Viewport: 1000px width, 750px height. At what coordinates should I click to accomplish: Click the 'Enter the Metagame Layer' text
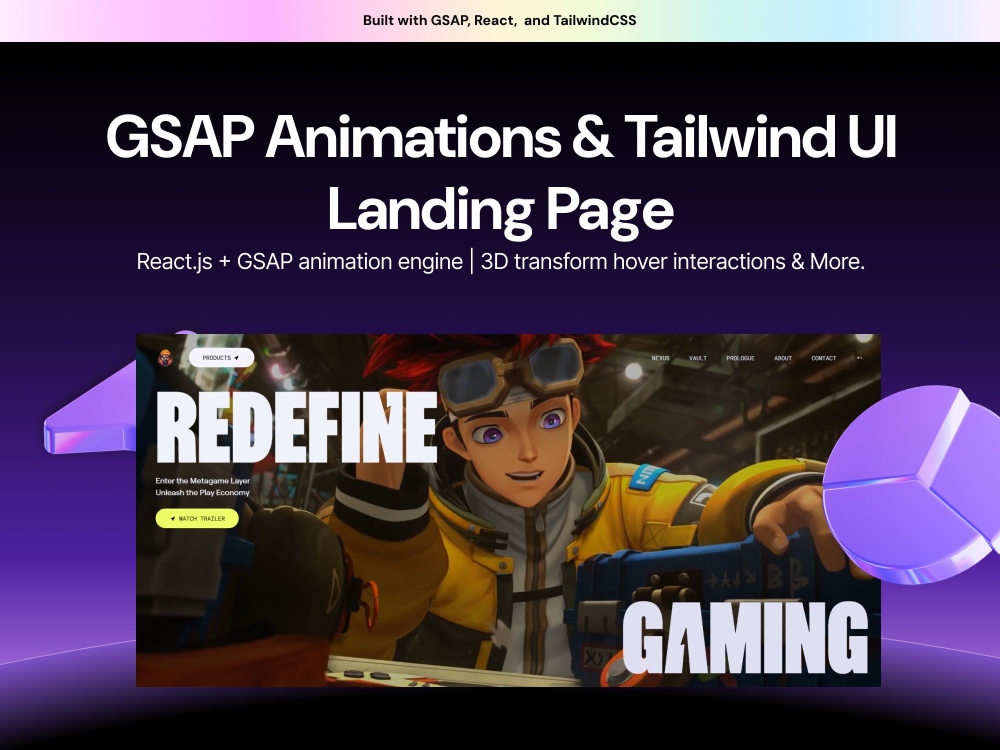click(203, 481)
